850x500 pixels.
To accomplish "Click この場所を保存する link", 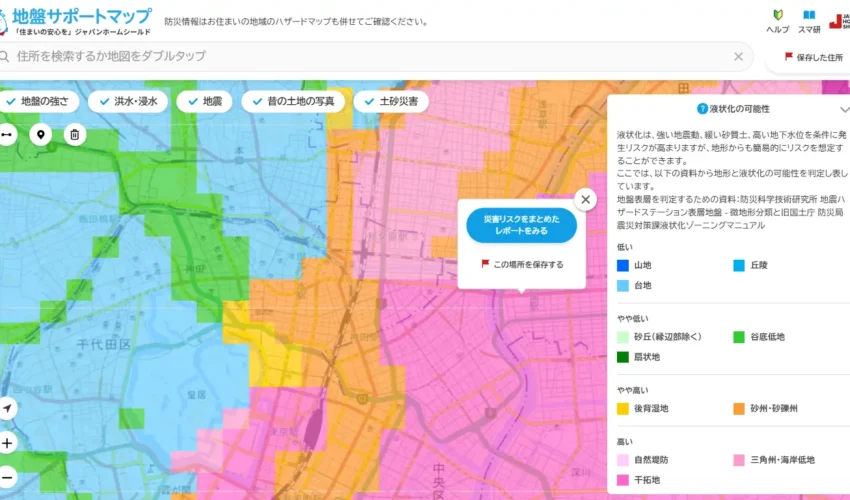I will [x=521, y=264].
